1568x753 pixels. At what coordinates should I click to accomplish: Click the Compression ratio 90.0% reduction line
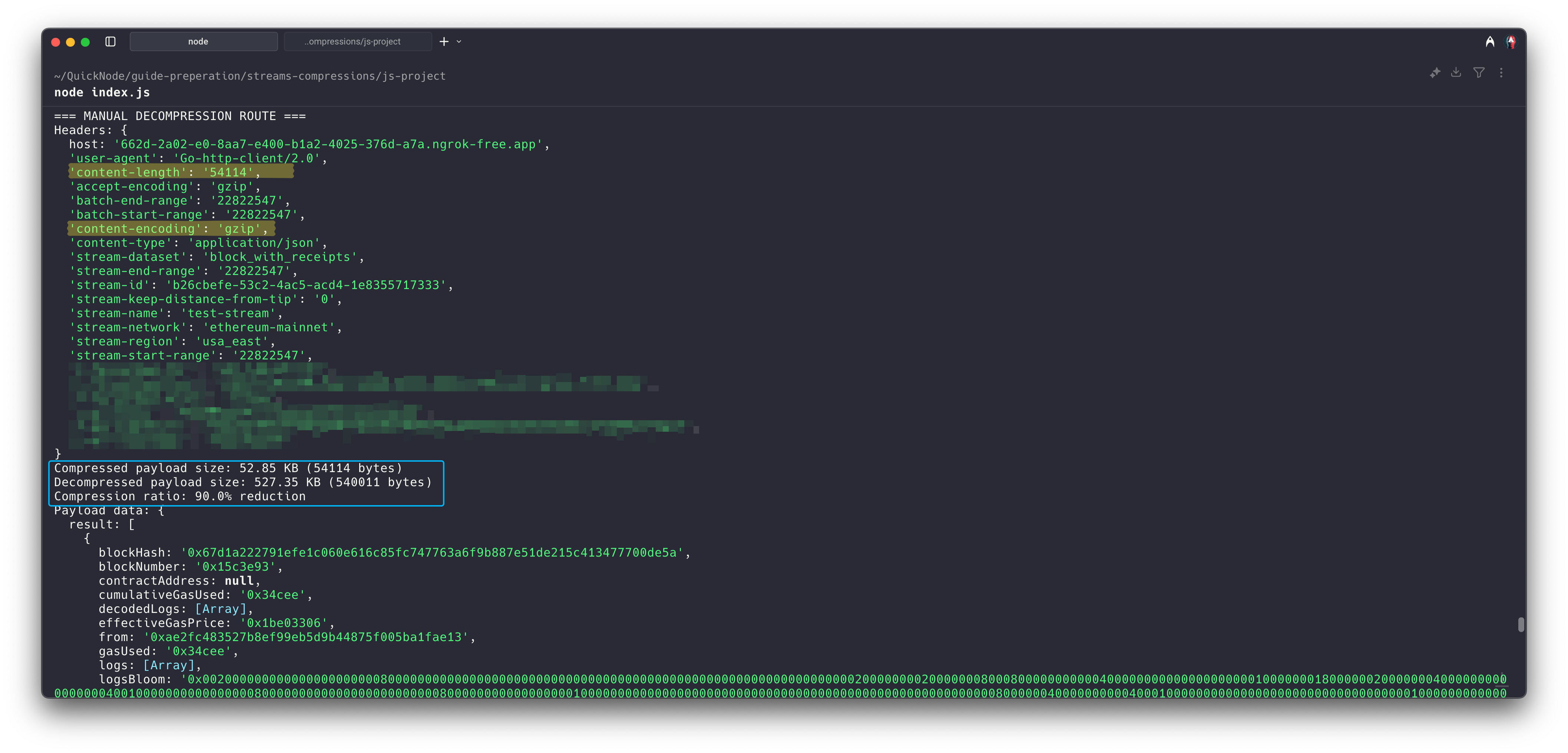coord(179,496)
